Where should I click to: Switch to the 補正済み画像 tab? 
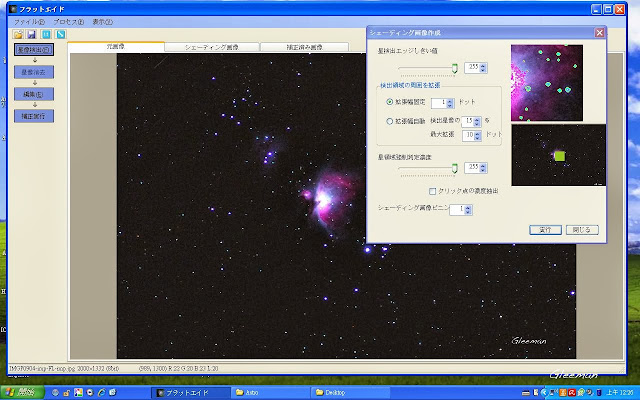click(x=304, y=47)
